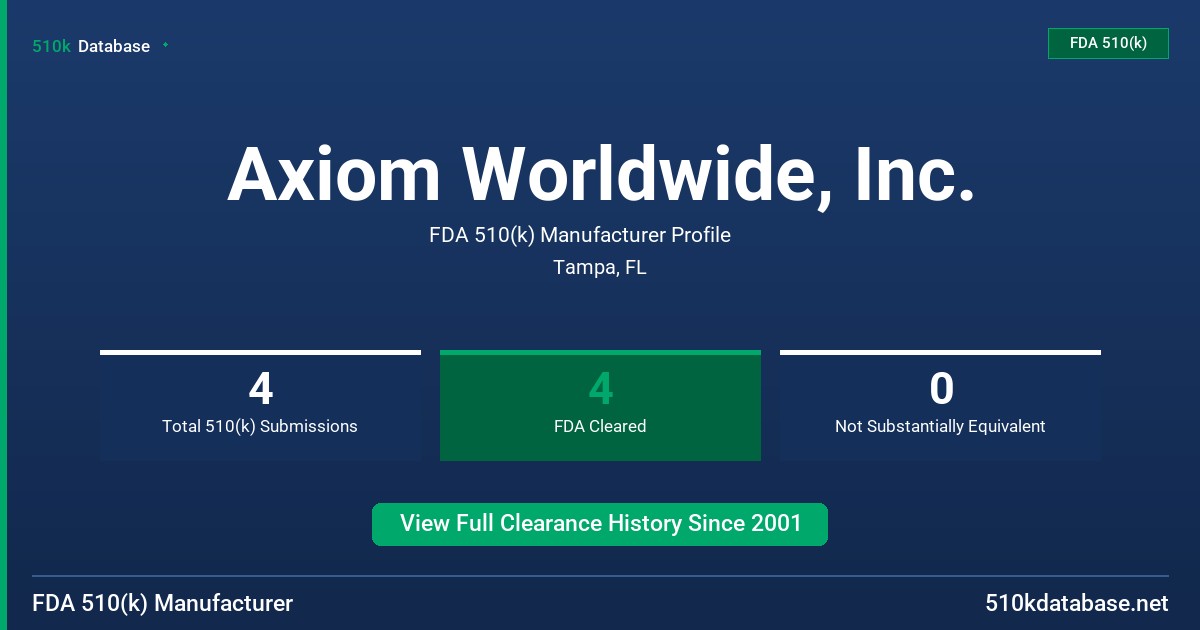The width and height of the screenshot is (1200, 630).
Task: Open the Not Substantially Equivalent card
Action: (x=940, y=405)
